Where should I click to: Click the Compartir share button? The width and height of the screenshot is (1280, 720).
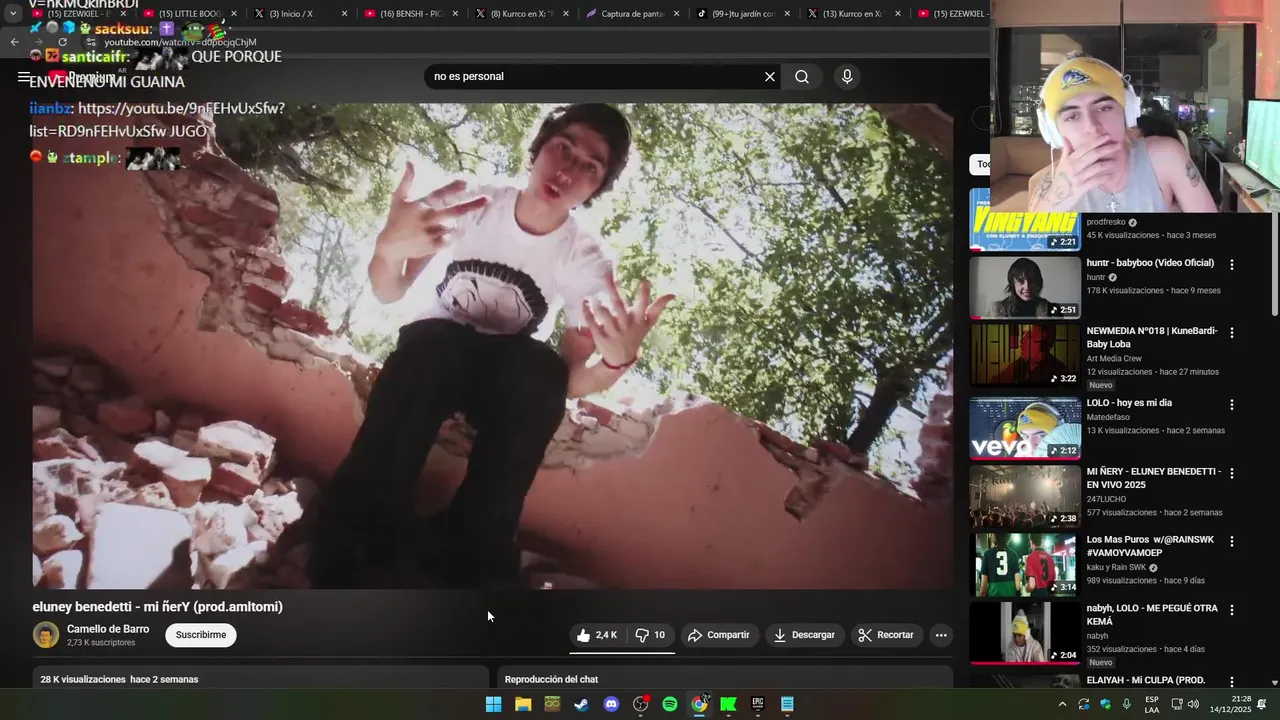(x=718, y=635)
